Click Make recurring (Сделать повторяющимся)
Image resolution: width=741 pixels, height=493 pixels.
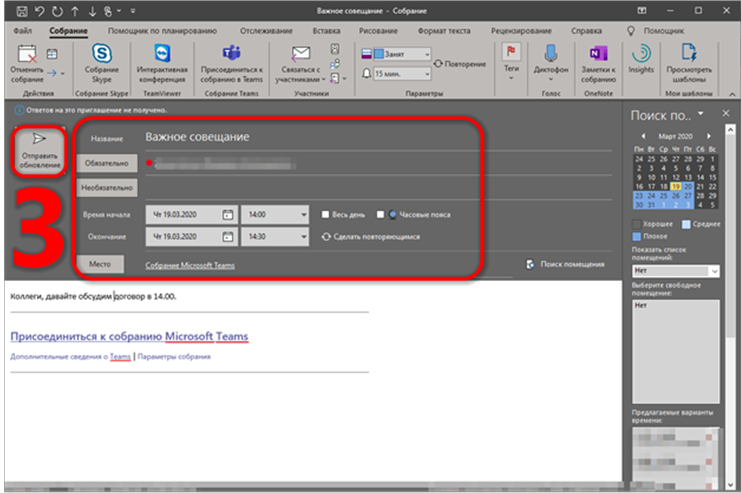click(x=371, y=237)
